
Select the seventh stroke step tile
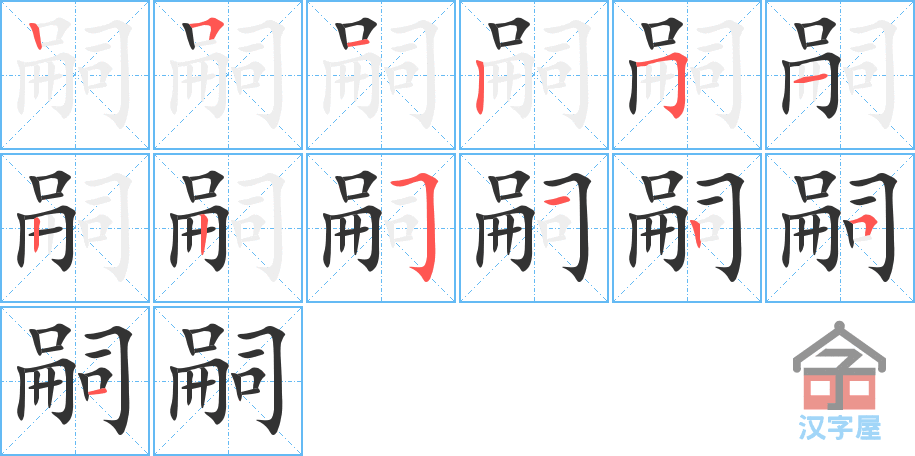pos(75,228)
